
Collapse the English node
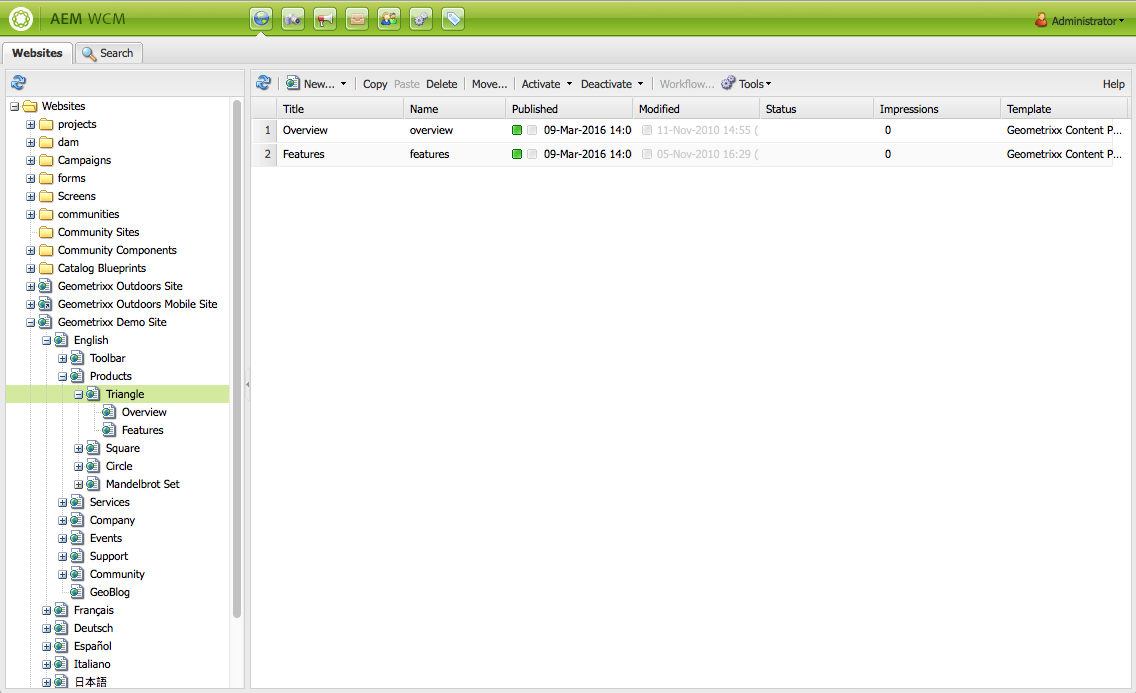point(46,340)
